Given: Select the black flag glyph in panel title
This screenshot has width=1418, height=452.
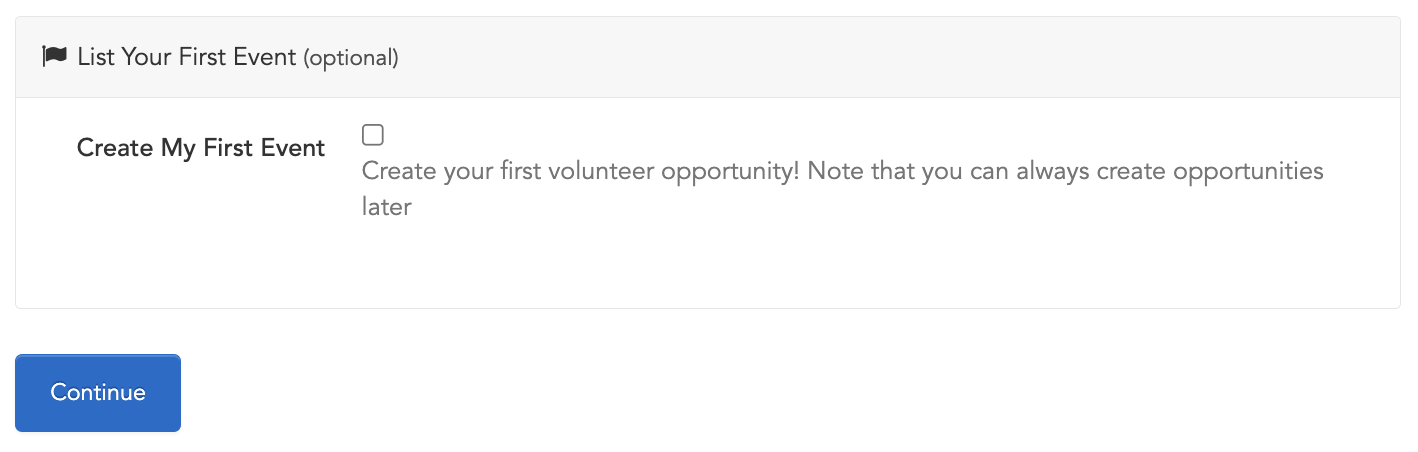Looking at the screenshot, I should [53, 57].
